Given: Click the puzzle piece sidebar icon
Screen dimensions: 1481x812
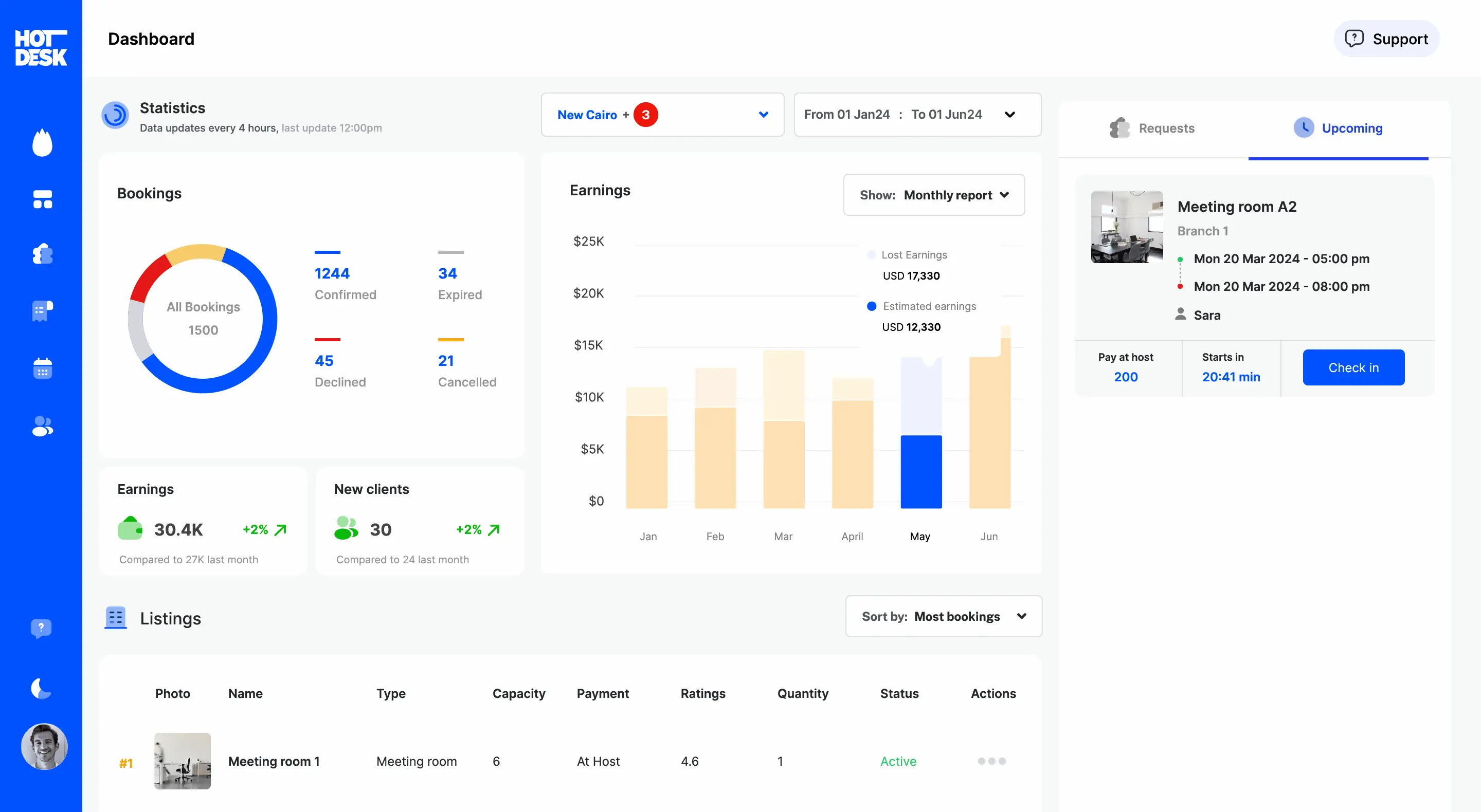Looking at the screenshot, I should (x=42, y=253).
